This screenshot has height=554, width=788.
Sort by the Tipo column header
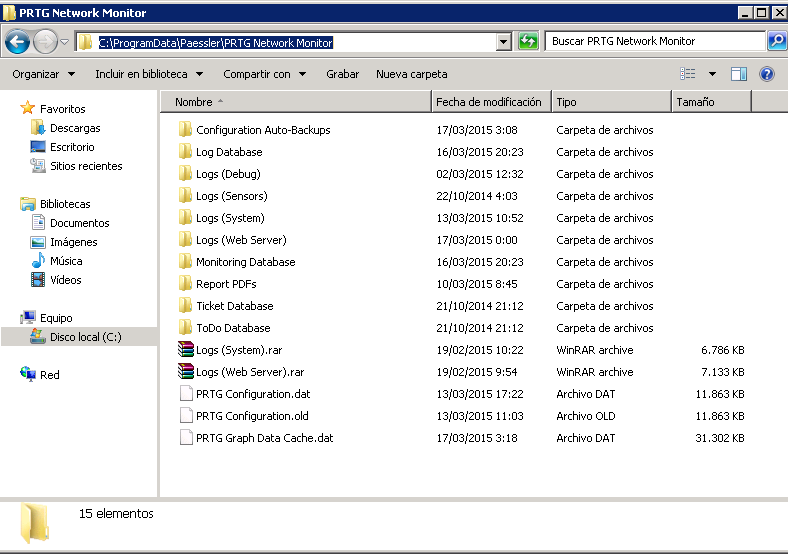coord(612,102)
